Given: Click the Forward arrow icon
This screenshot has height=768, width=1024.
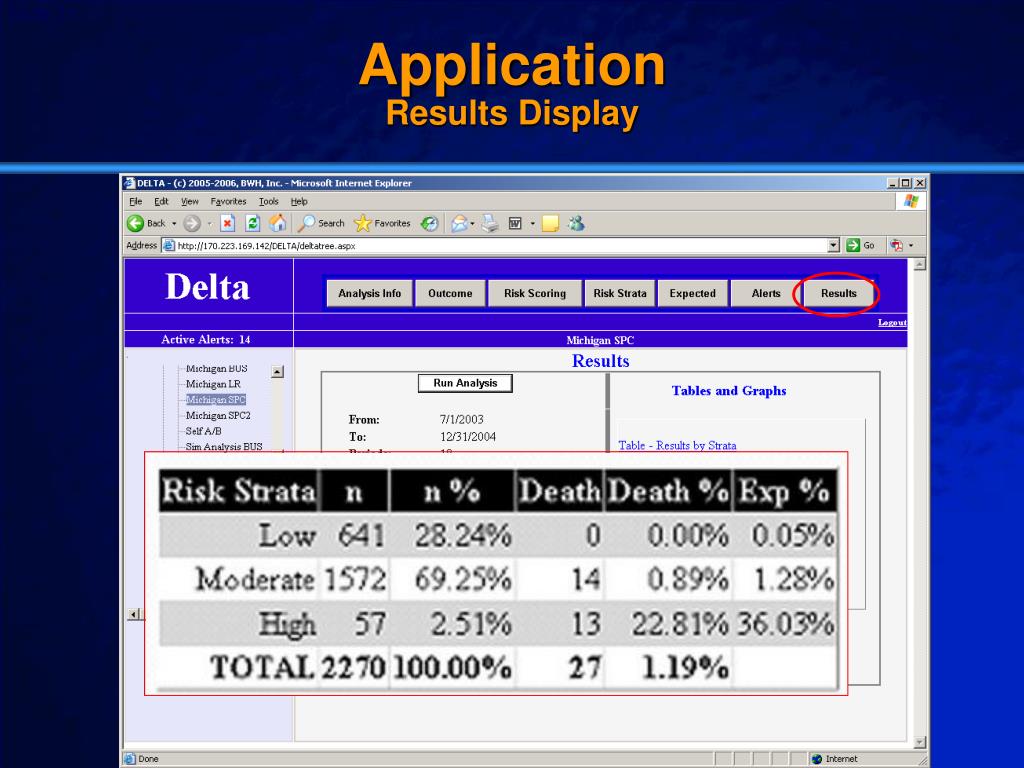Looking at the screenshot, I should point(191,223).
